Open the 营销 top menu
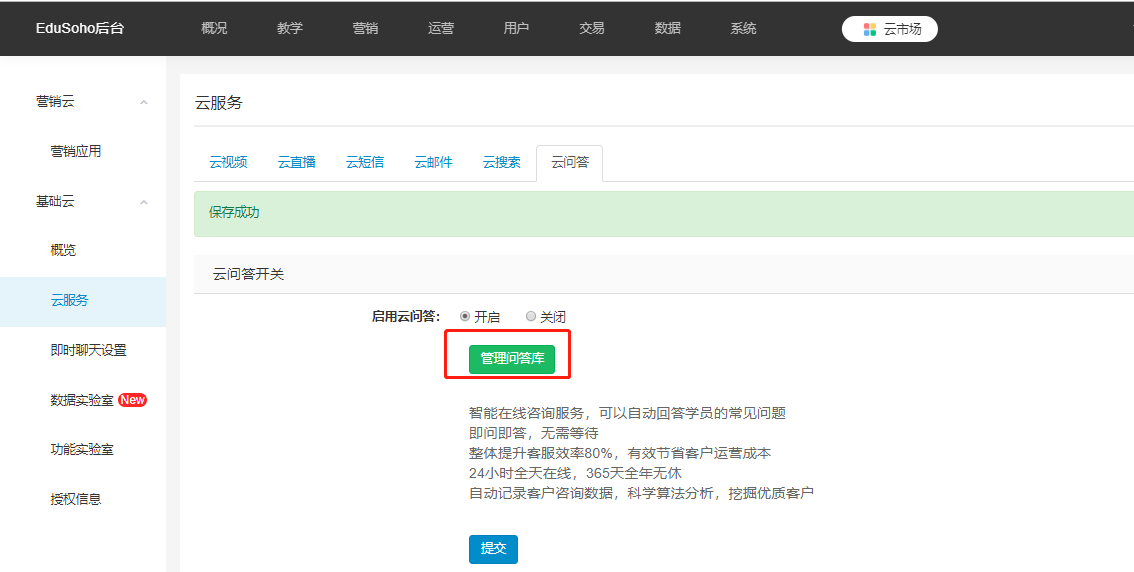The width and height of the screenshot is (1134, 572). 365,28
